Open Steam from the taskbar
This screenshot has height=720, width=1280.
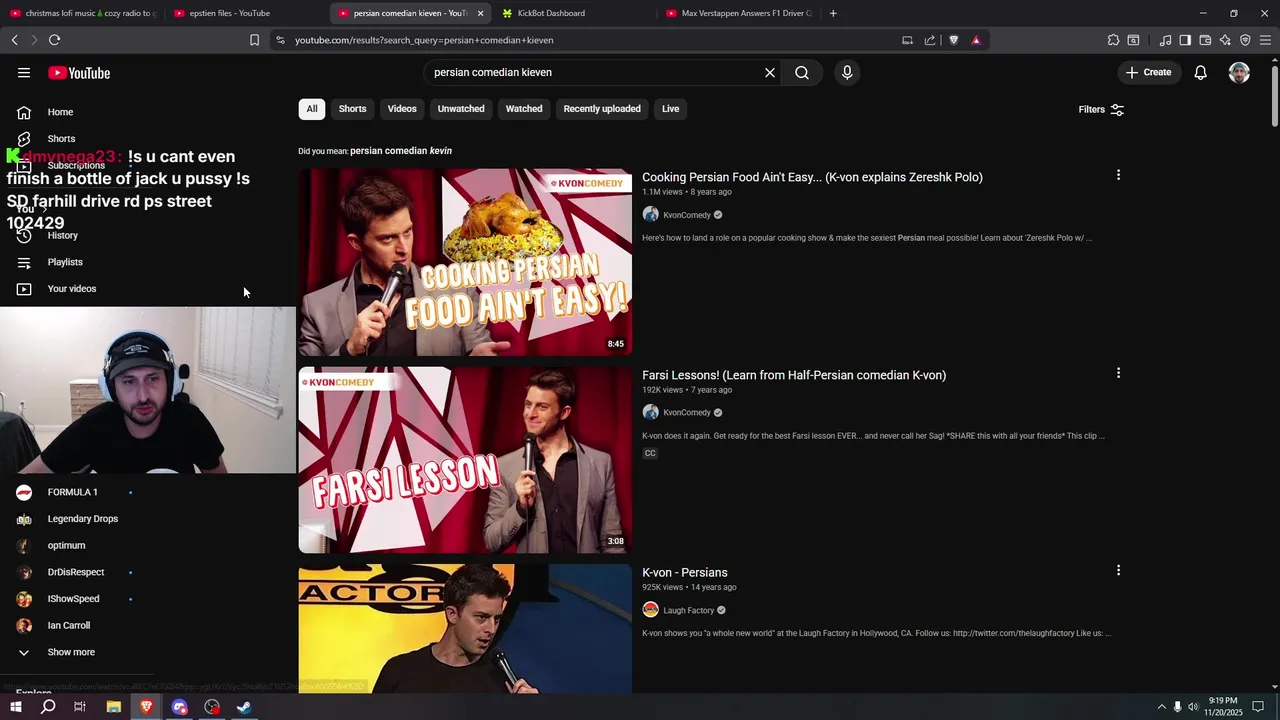click(244, 707)
